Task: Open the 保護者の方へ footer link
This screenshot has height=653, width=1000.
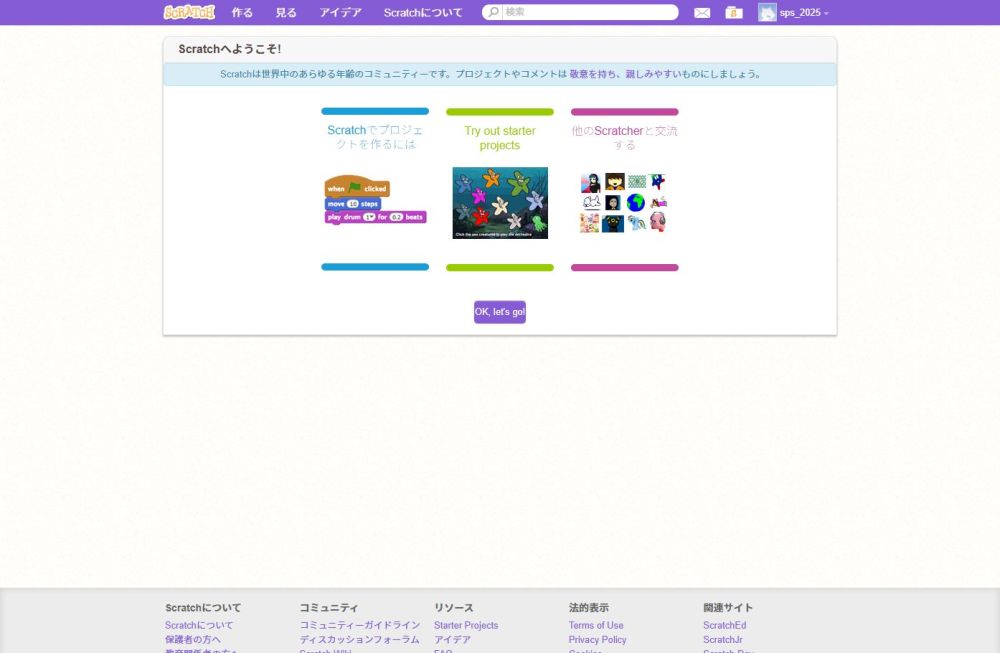Action: tap(193, 640)
